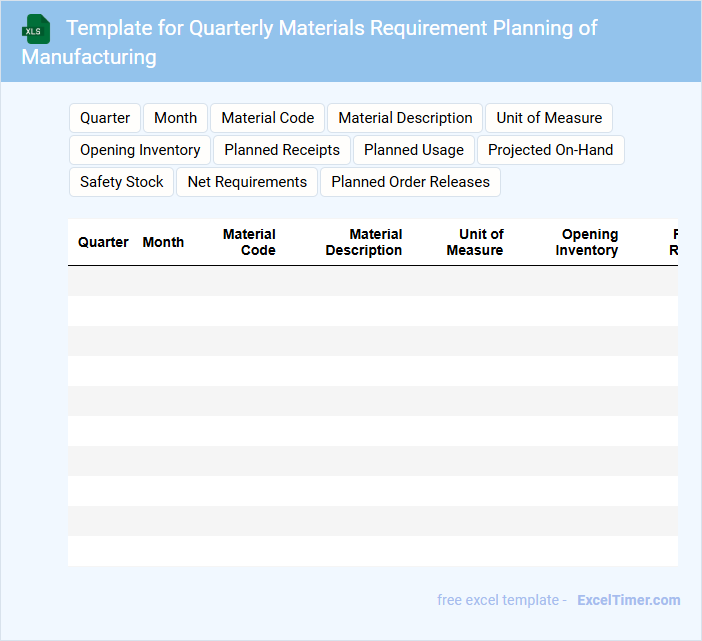Click the Opening Inventory column header
The image size is (702, 641).
(x=587, y=242)
